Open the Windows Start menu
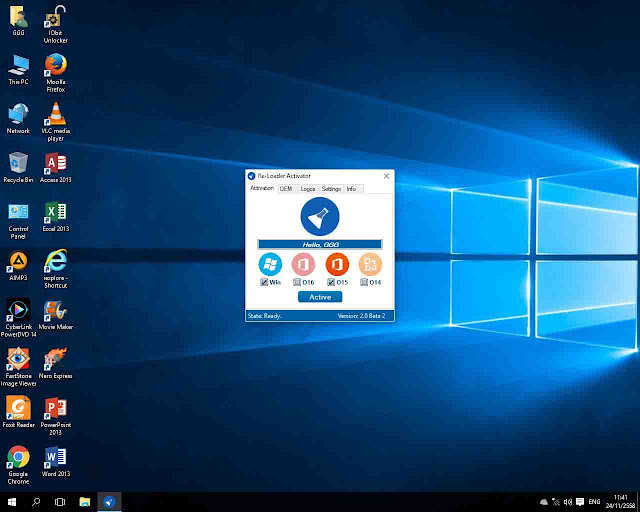Viewport: 640px width, 512px height. pos(12,502)
